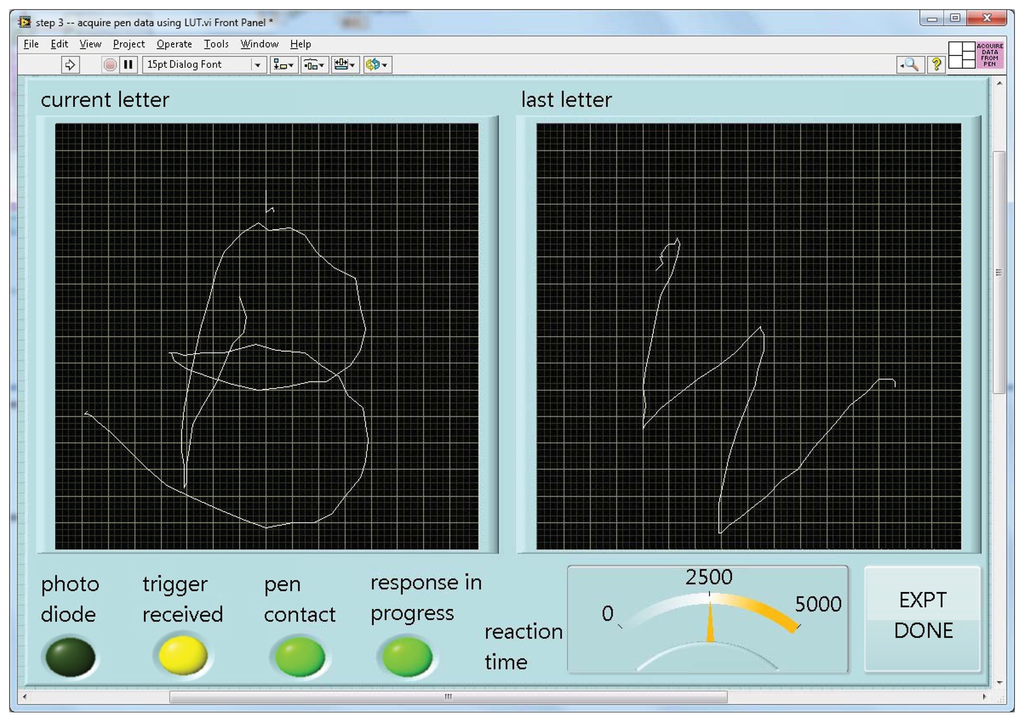Click the connector pane grid icon
This screenshot has width=1024, height=722.
[x=961, y=56]
